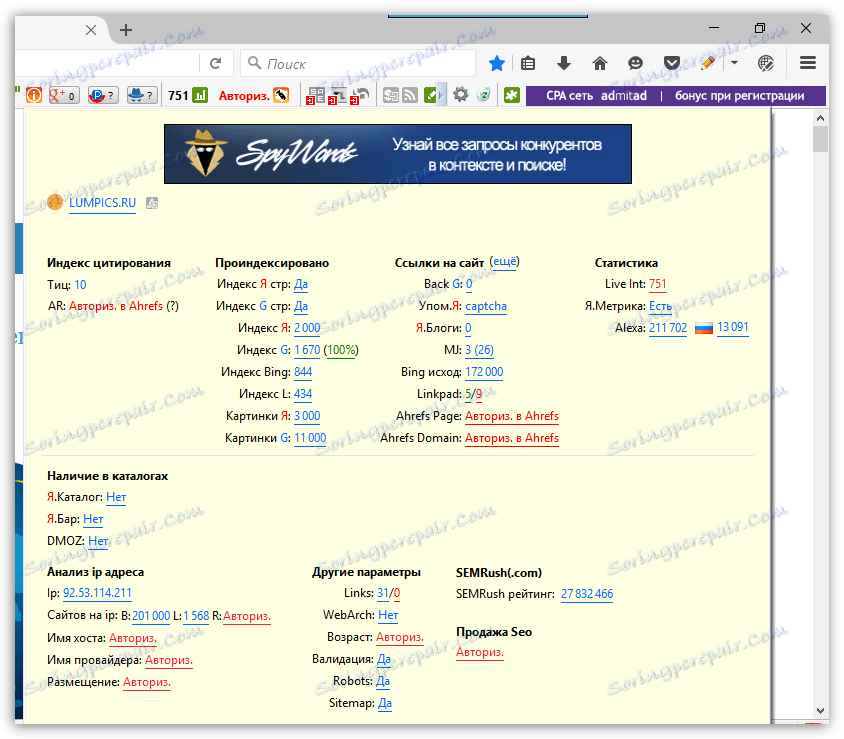The width and height of the screenshot is (844, 739).
Task: Open the SpyWords advertisement banner
Action: [x=398, y=154]
